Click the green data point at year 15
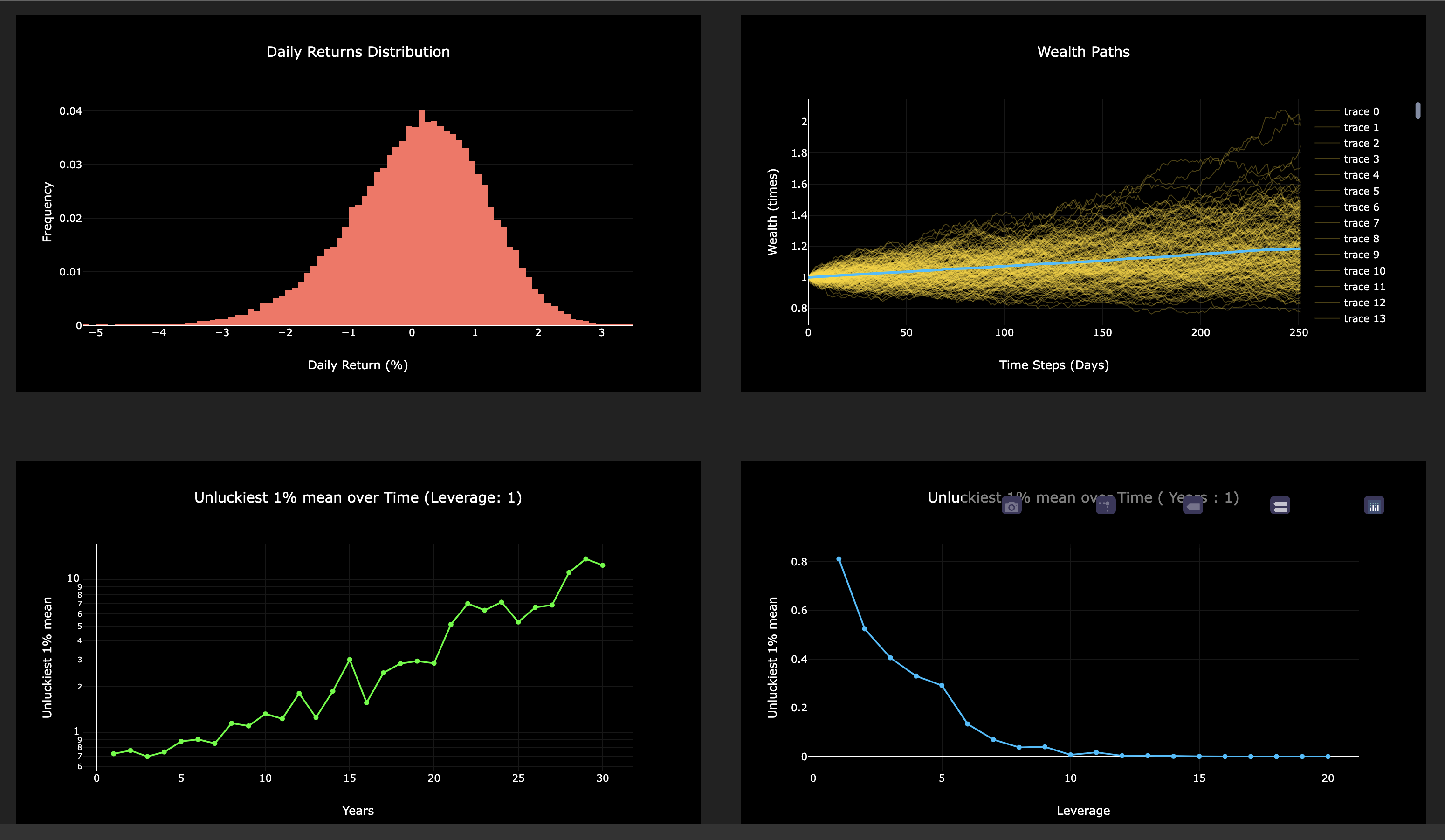The image size is (1445, 840). coord(350,660)
